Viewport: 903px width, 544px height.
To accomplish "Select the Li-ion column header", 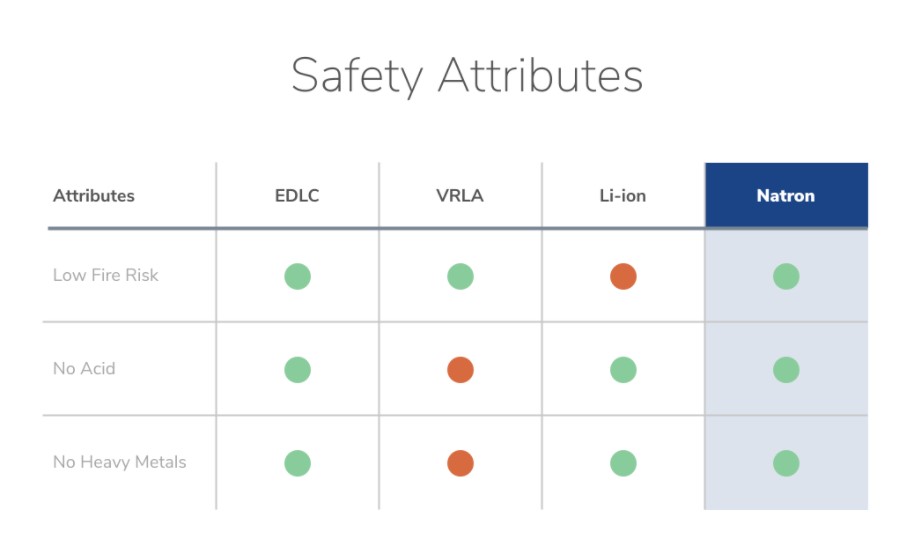I will click(622, 195).
